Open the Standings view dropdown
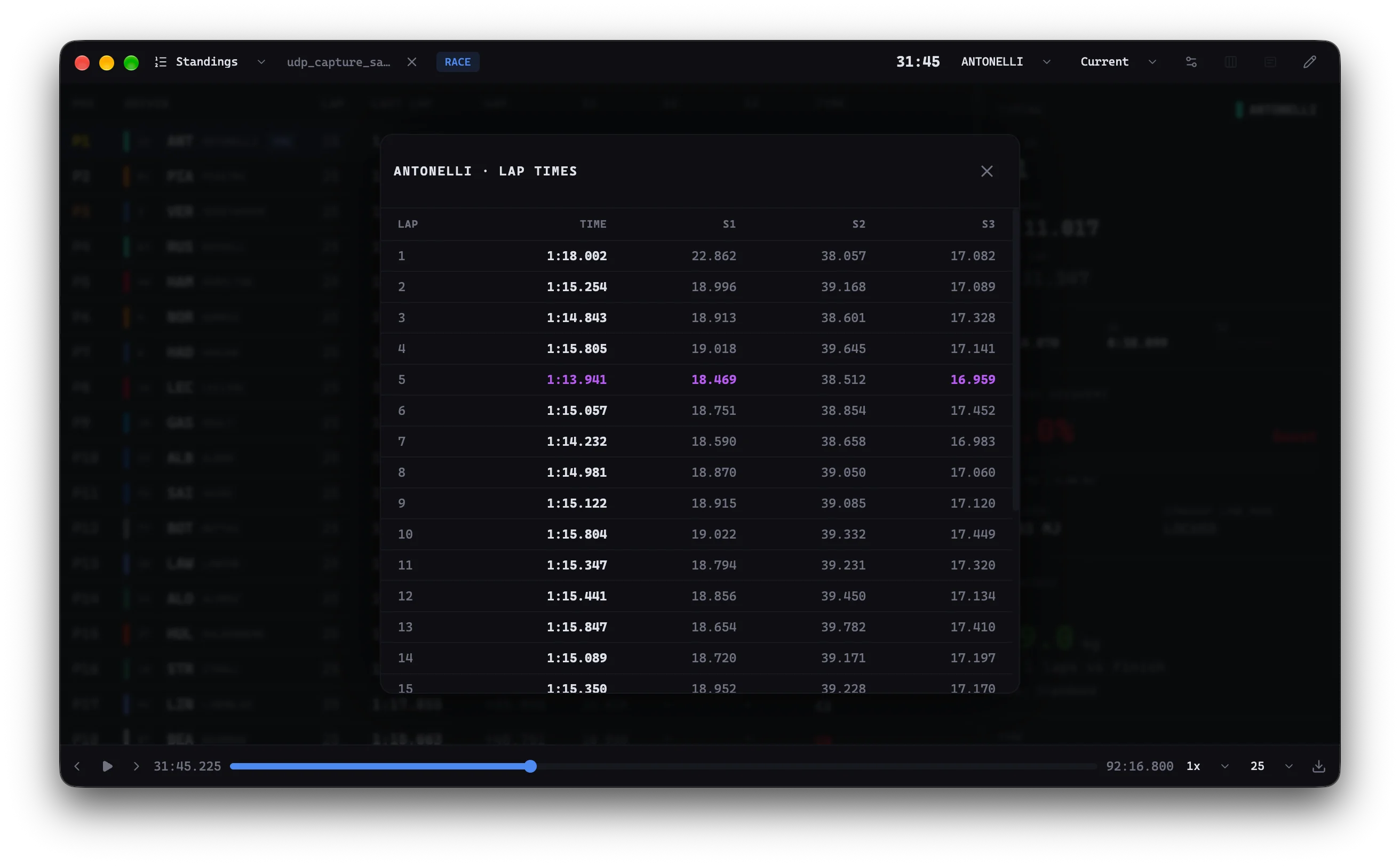Screen dimensions: 1400x866 261,62
